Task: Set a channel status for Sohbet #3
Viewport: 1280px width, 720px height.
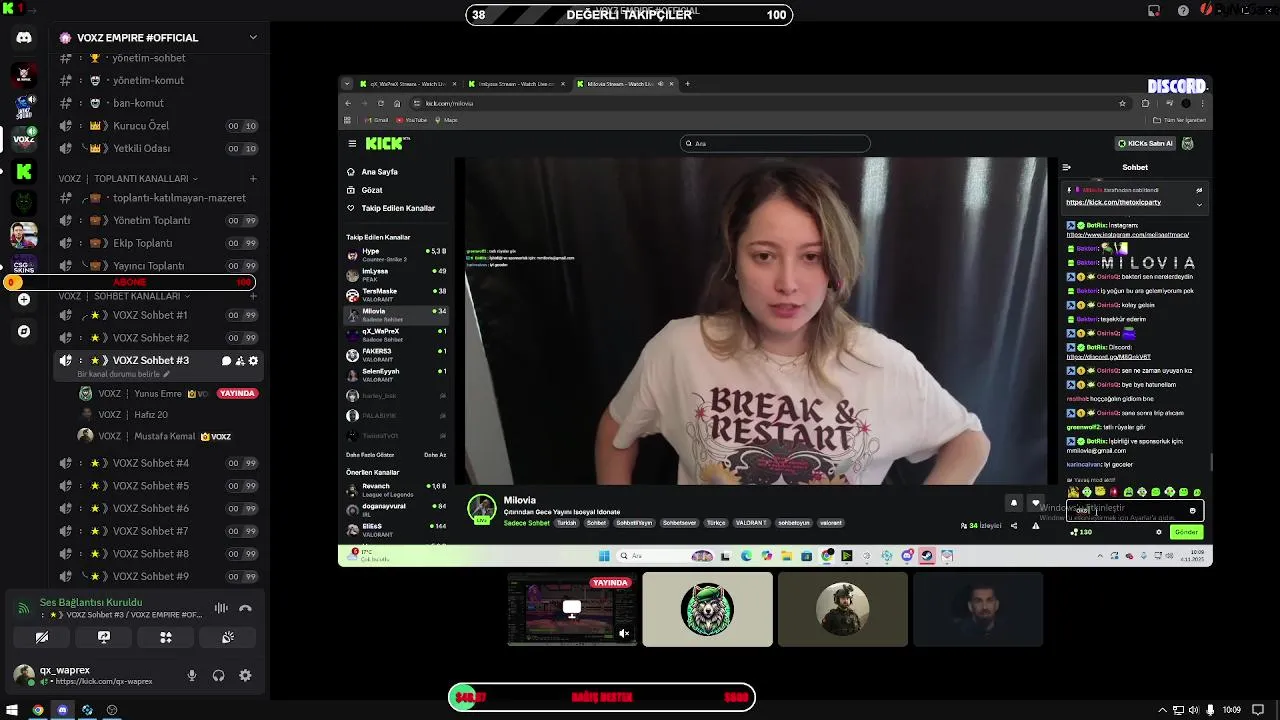Action: click(124, 374)
